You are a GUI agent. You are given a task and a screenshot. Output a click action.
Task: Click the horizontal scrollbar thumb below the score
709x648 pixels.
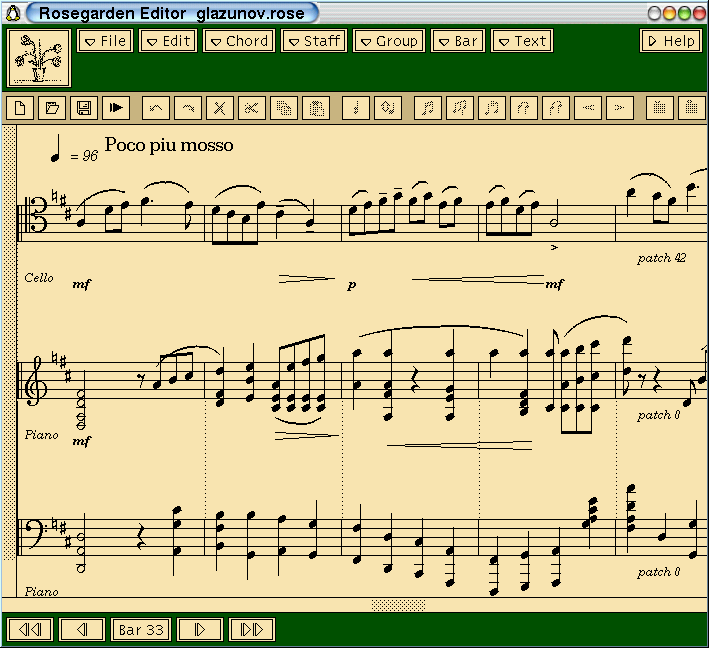point(398,605)
